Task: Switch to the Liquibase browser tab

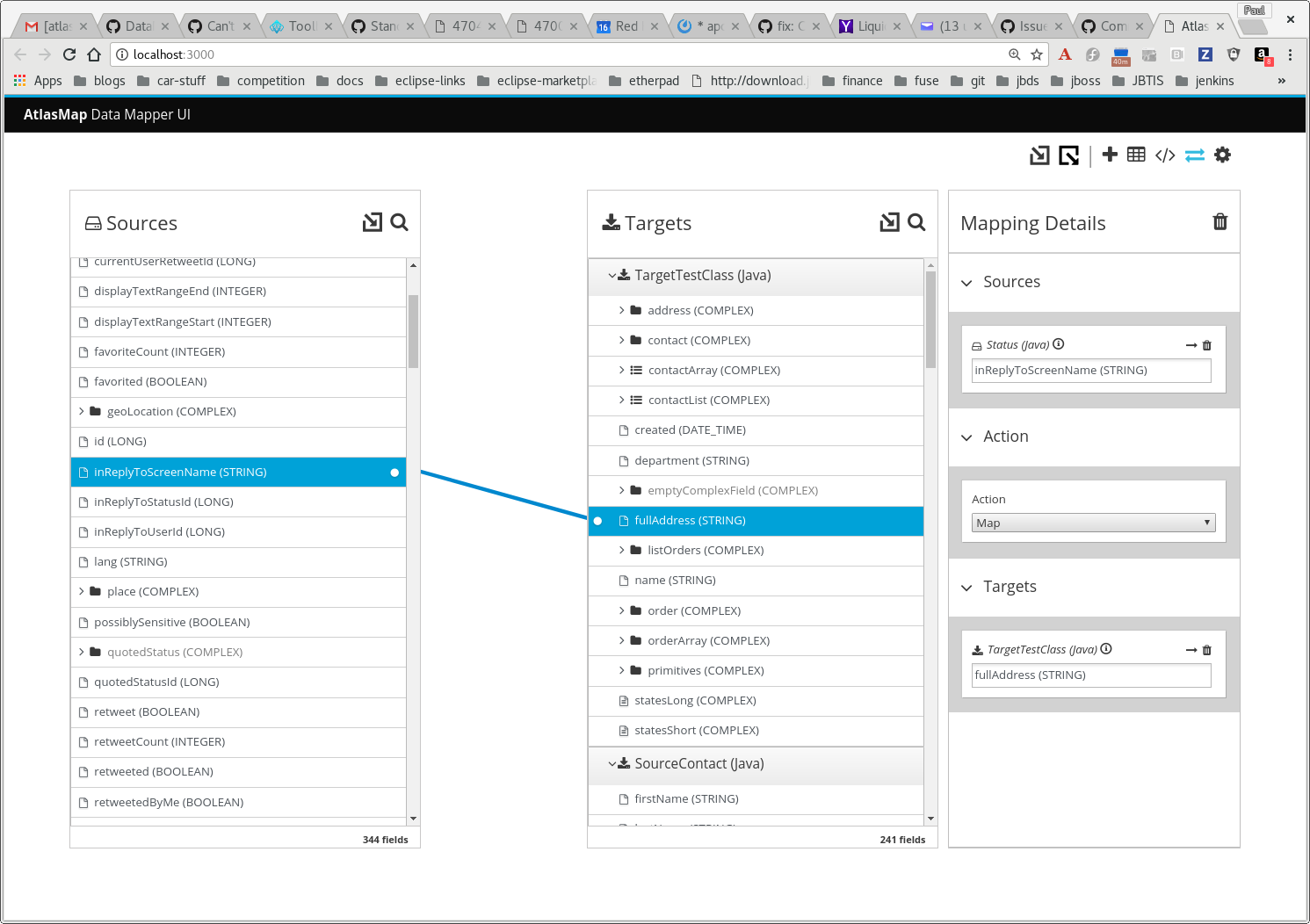Action: [871, 25]
